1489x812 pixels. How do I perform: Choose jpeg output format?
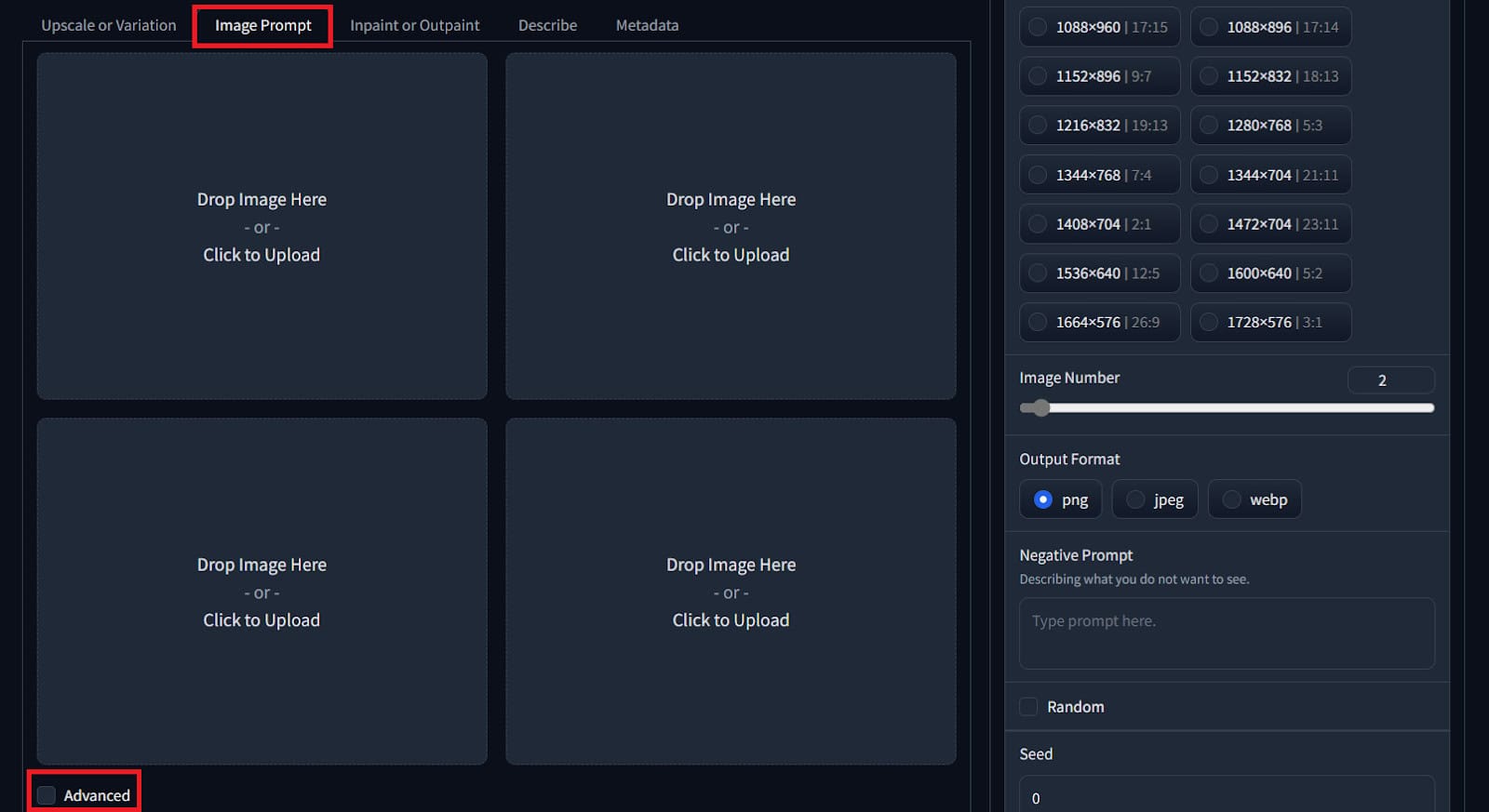(x=1135, y=499)
